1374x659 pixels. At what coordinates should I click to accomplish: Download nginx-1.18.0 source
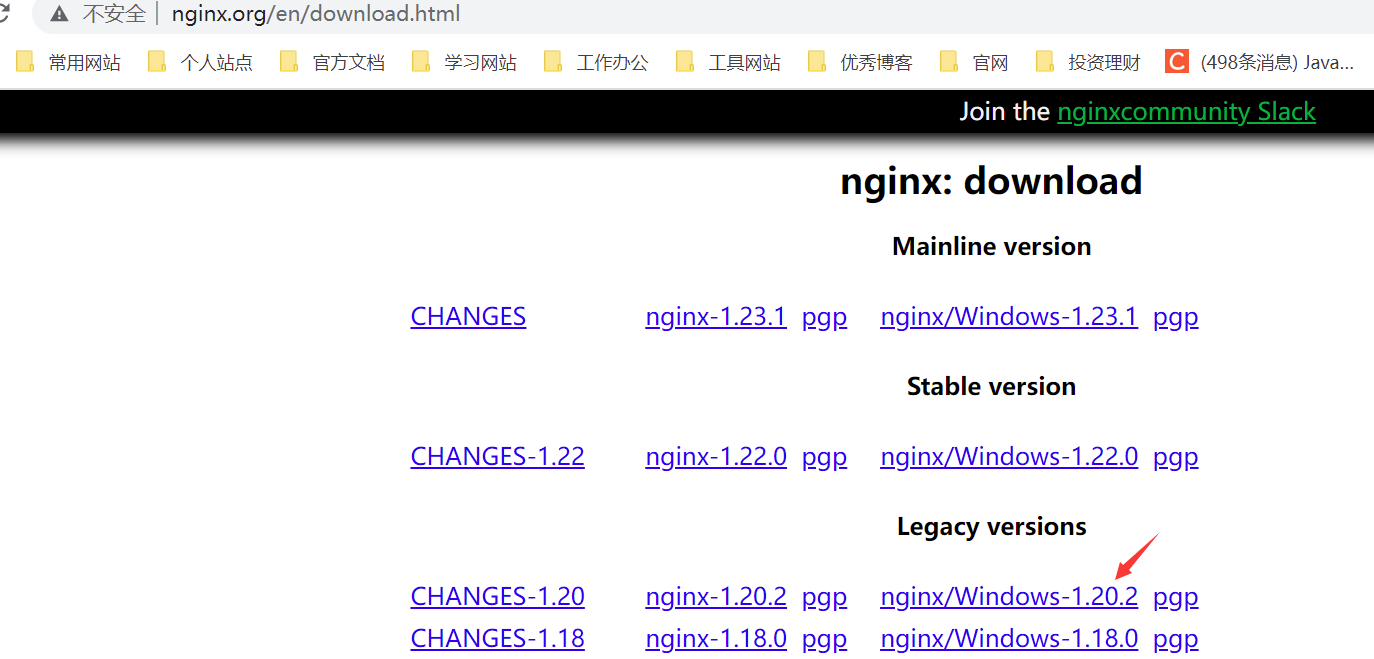[x=716, y=639]
